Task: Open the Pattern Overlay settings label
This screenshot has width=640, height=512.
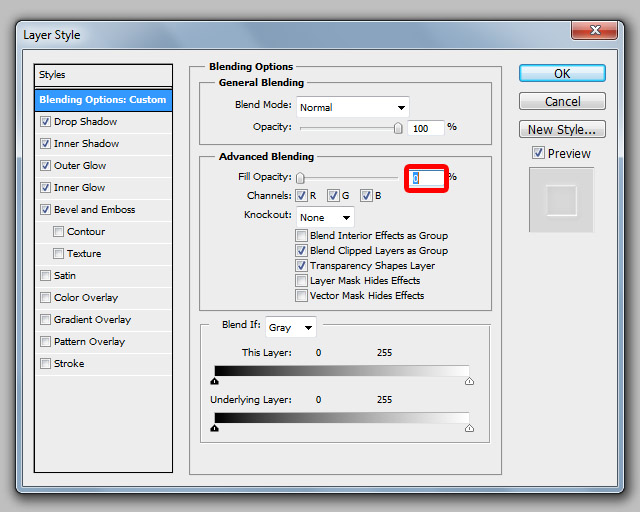Action: [90, 342]
